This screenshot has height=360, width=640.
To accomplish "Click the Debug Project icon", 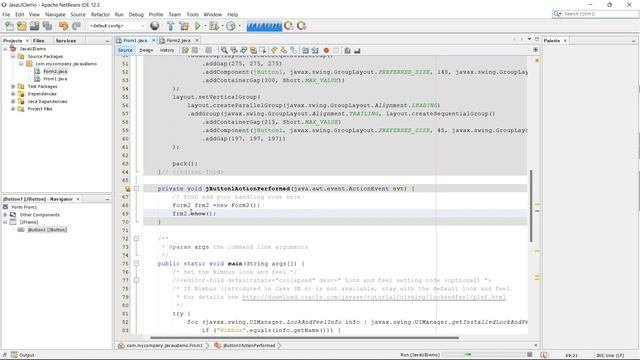I will (213, 26).
